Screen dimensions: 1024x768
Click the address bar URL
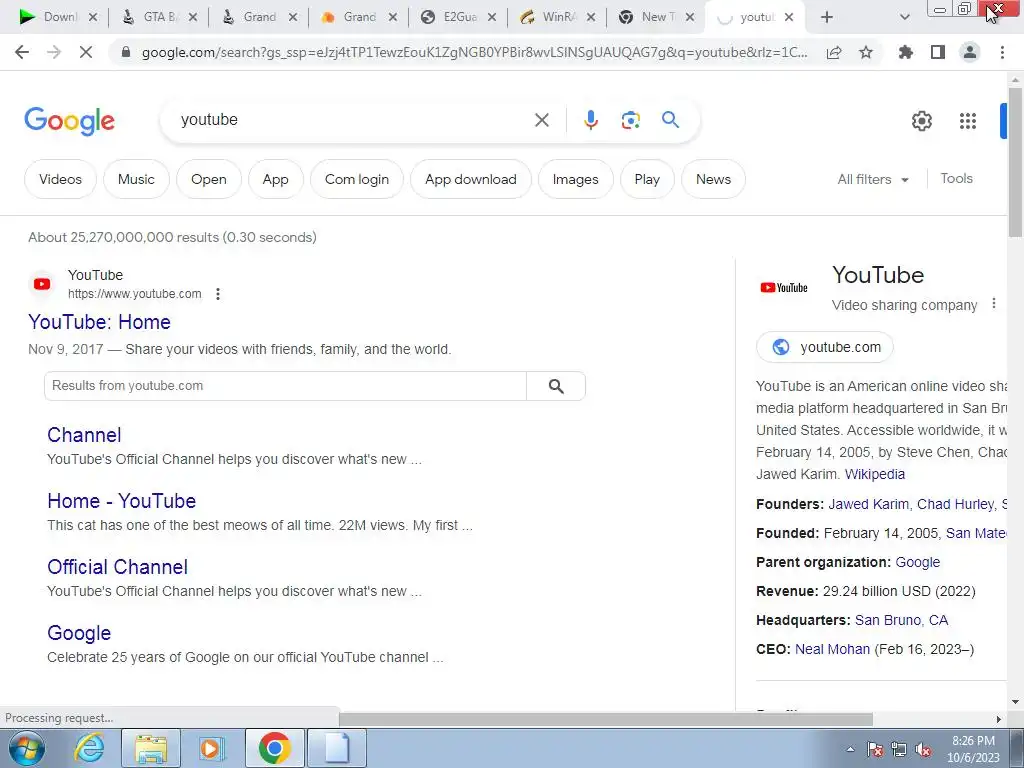[x=474, y=52]
